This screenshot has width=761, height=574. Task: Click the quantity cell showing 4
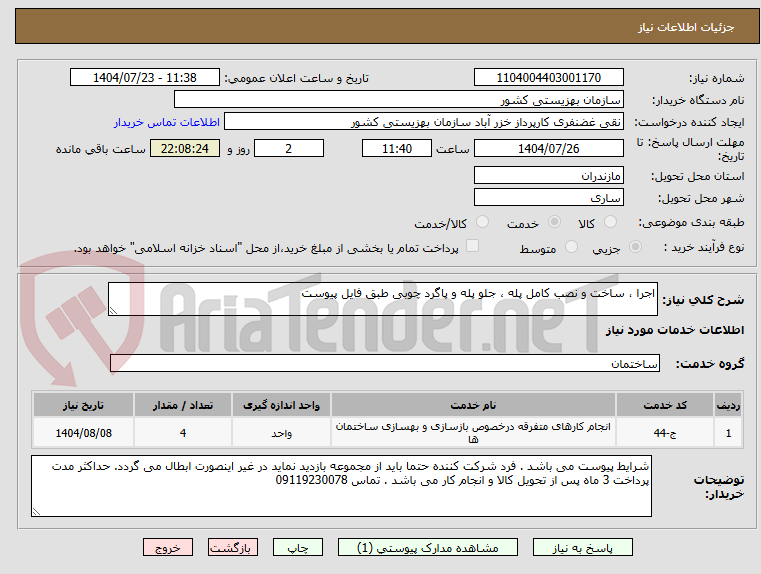(183, 432)
